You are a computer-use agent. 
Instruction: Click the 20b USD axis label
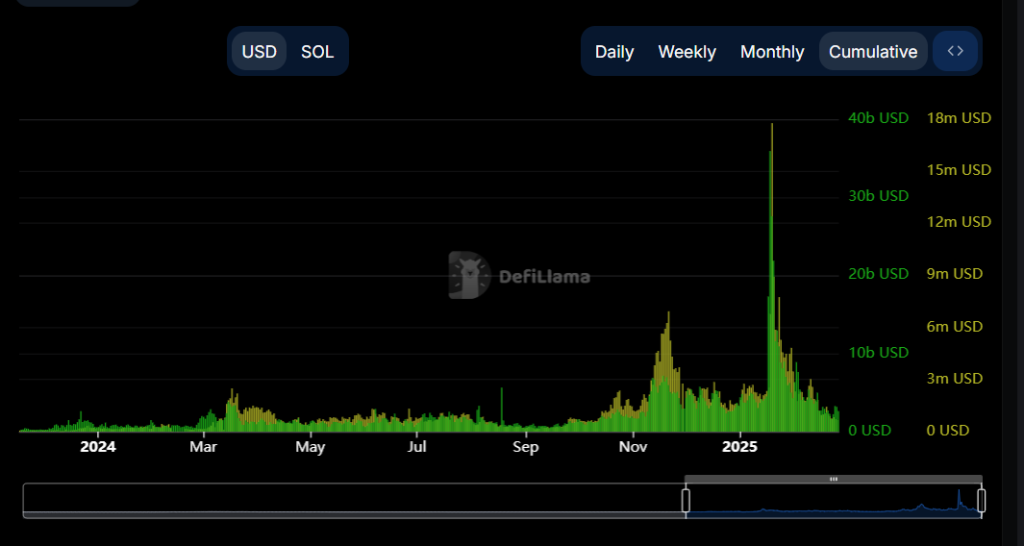(x=878, y=274)
